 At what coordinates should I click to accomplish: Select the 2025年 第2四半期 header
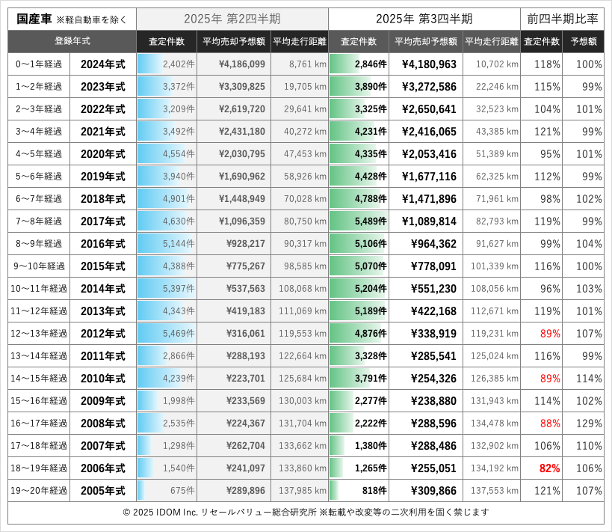[232, 19]
